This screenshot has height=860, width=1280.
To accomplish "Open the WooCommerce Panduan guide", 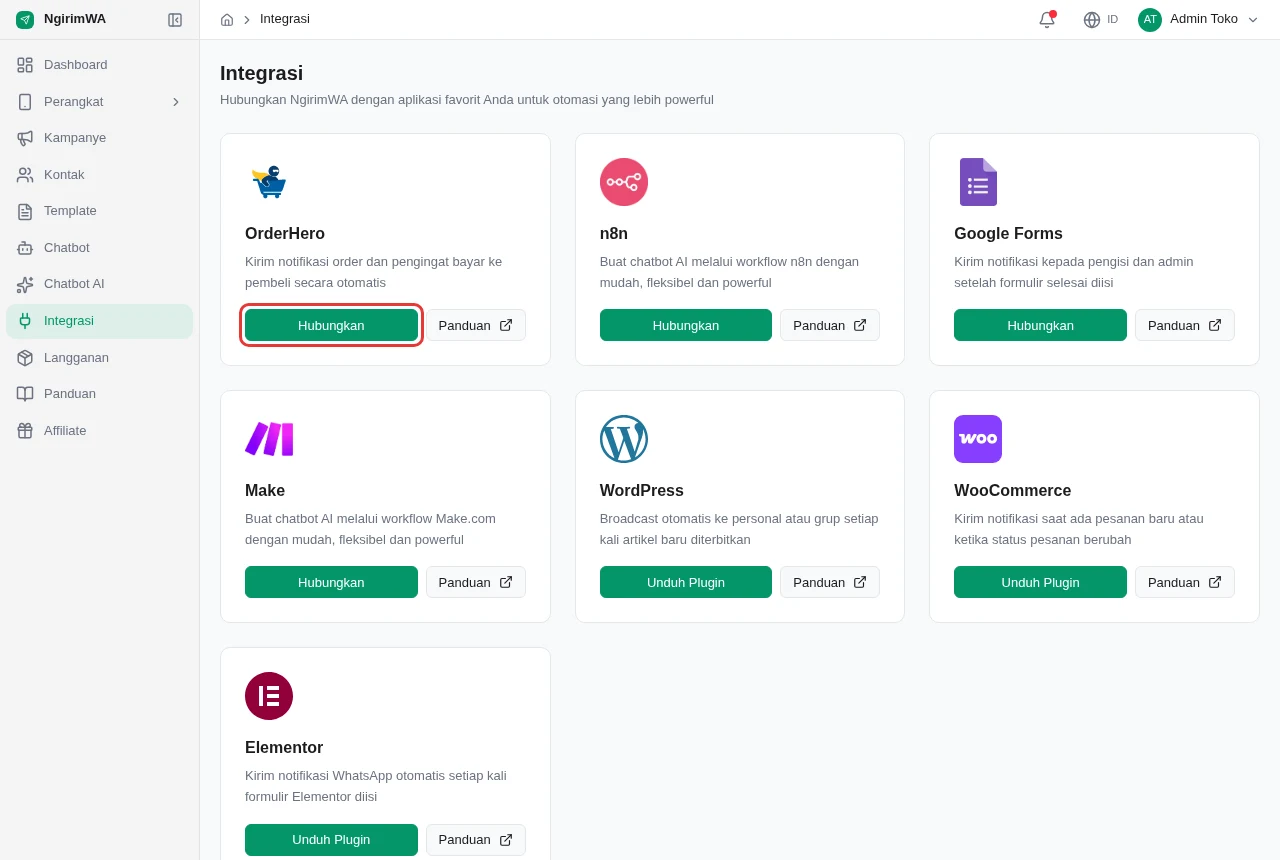I will (x=1185, y=582).
